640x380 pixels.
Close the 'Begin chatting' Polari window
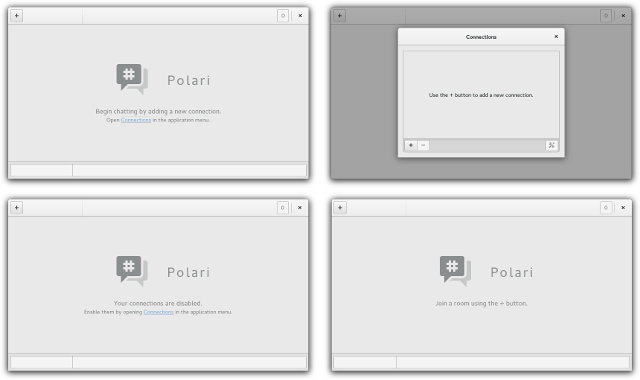(300, 16)
